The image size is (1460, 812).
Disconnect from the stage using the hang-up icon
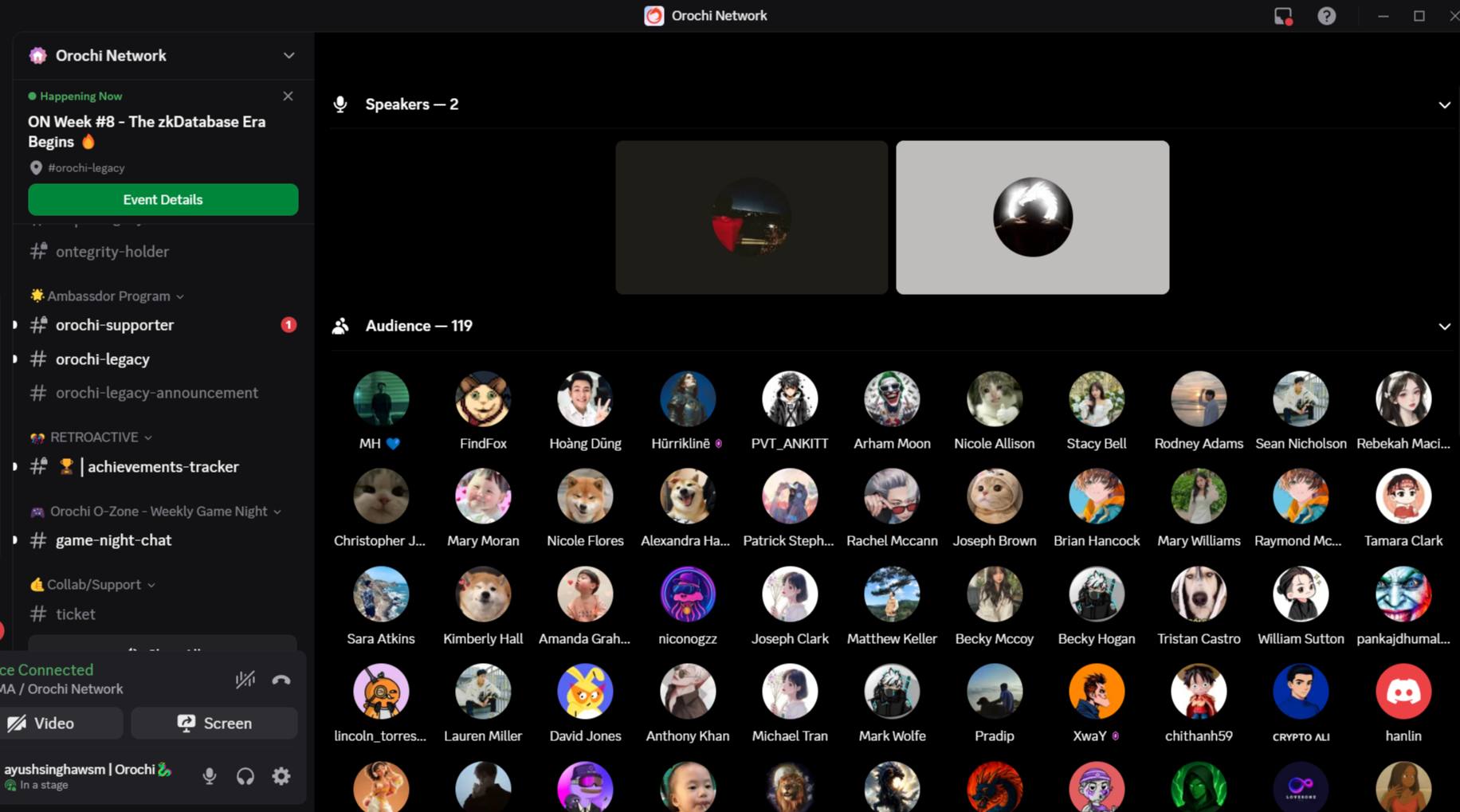281,680
